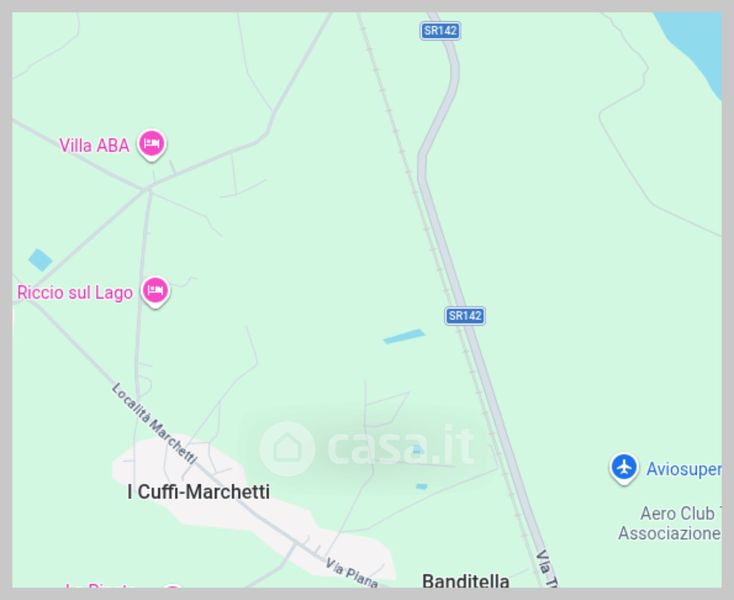Select the I Cuffi-Marchetti place name
This screenshot has width=734, height=600.
pos(198,492)
